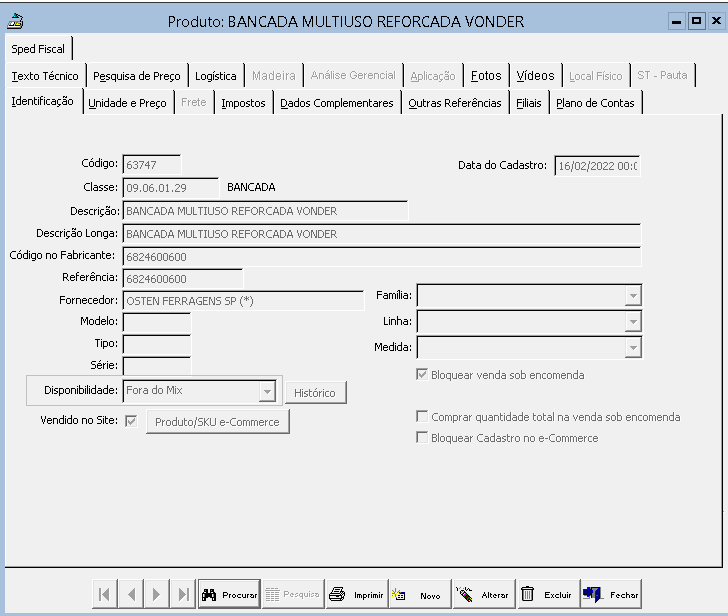The height and width of the screenshot is (616, 728).
Task: Go to the next record
Action: 157,594
